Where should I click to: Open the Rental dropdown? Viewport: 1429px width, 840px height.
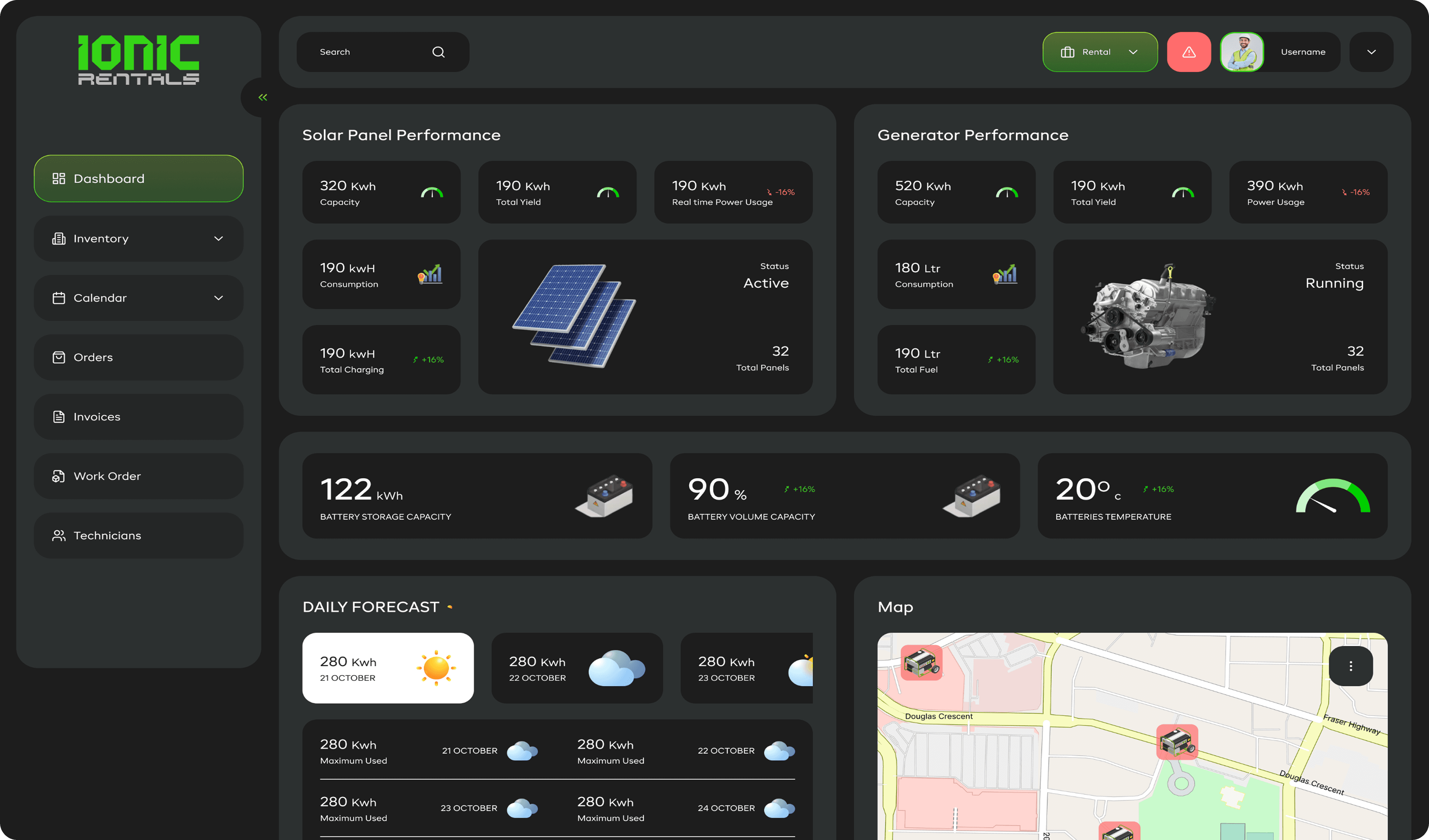pyautogui.click(x=1100, y=52)
